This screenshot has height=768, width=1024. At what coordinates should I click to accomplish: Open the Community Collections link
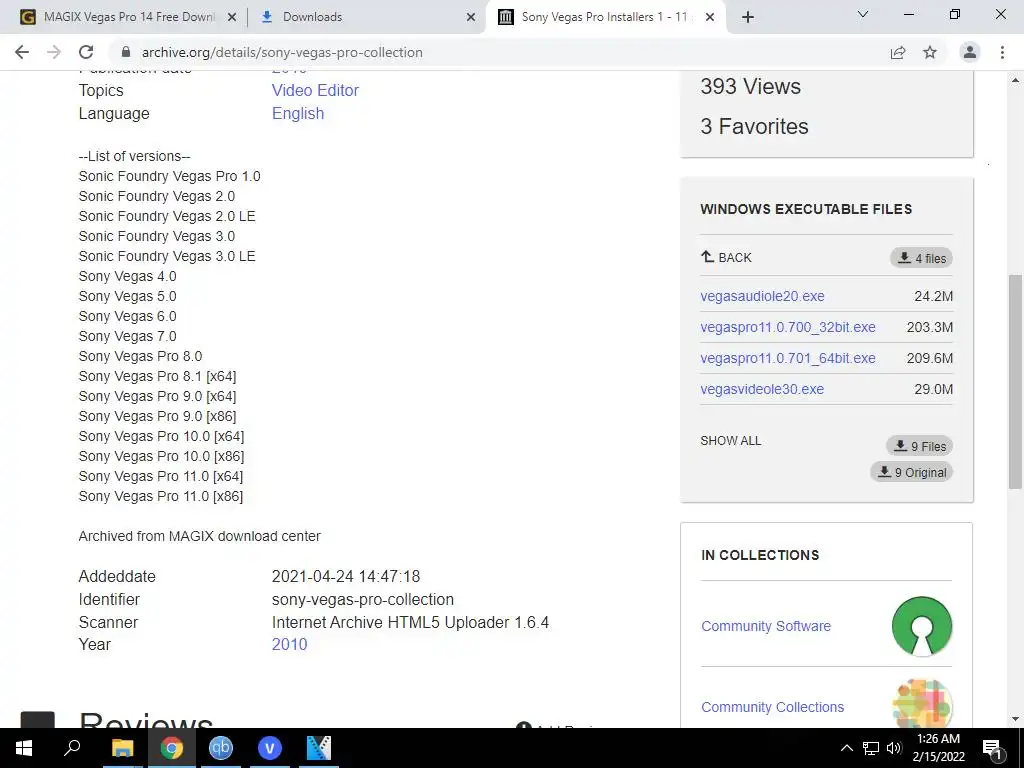click(773, 707)
